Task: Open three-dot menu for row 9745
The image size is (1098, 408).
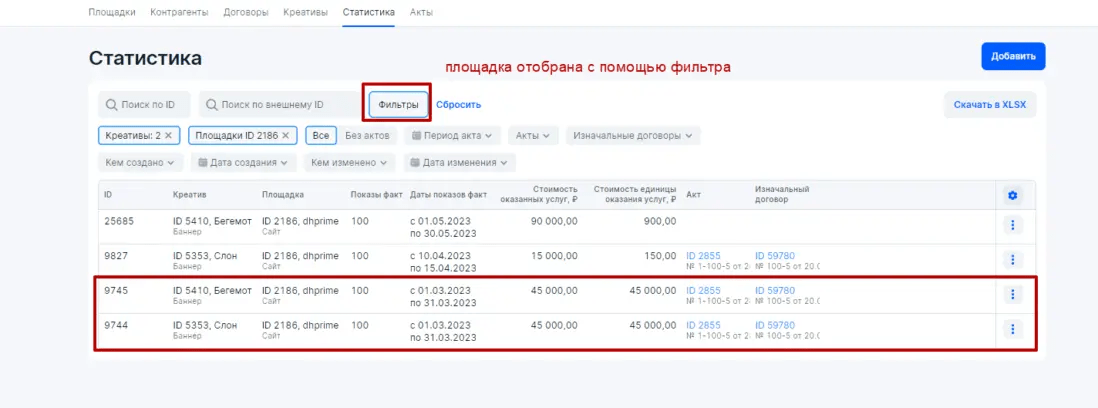Action: point(1012,295)
